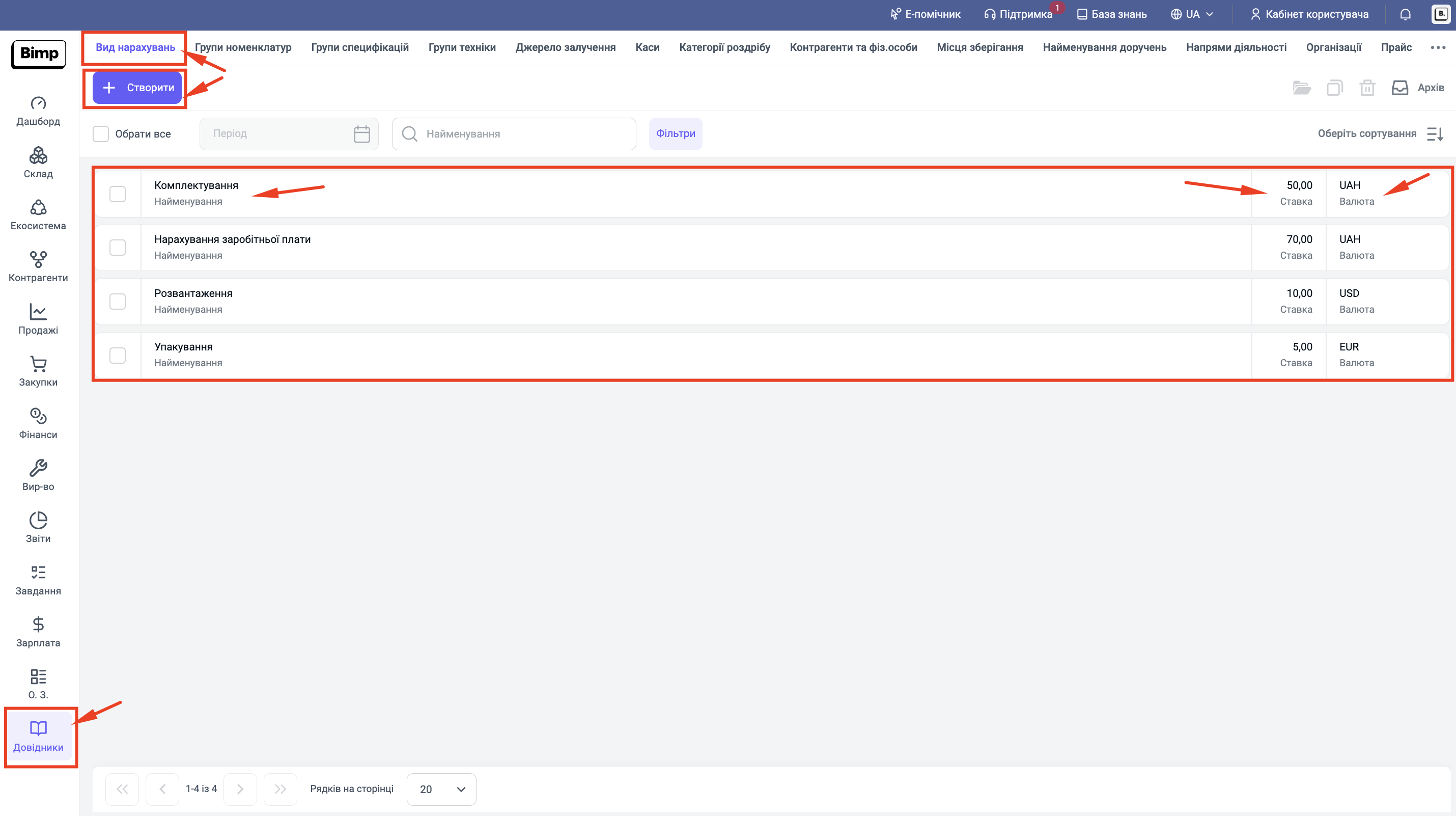Go to Зарплата dollar icon
1456x816 pixels.
(38, 624)
